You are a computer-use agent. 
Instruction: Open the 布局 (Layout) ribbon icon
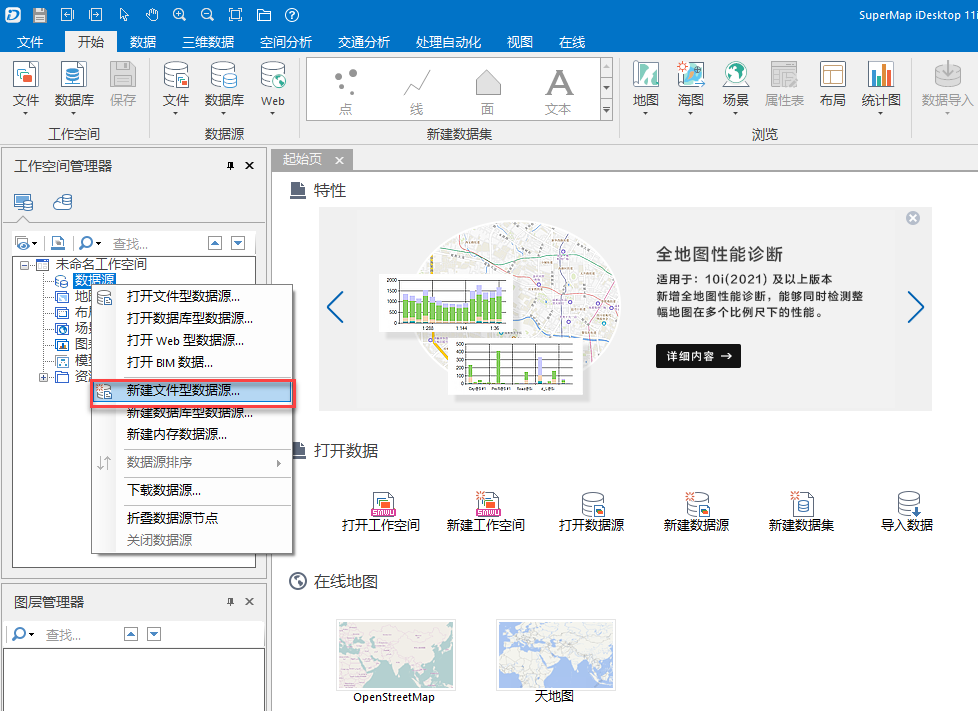pyautogui.click(x=832, y=77)
